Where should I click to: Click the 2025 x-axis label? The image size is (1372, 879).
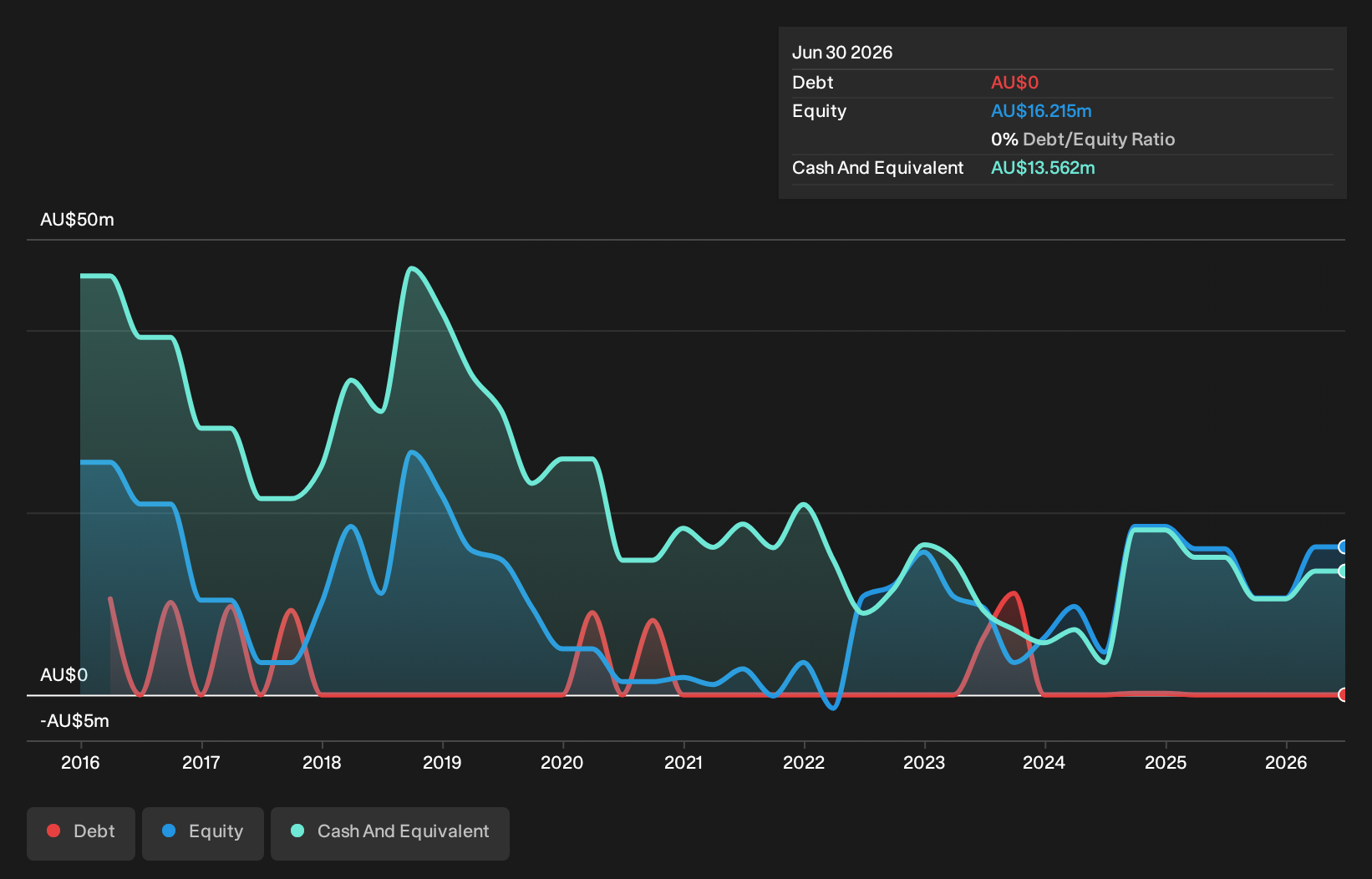[x=1166, y=762]
